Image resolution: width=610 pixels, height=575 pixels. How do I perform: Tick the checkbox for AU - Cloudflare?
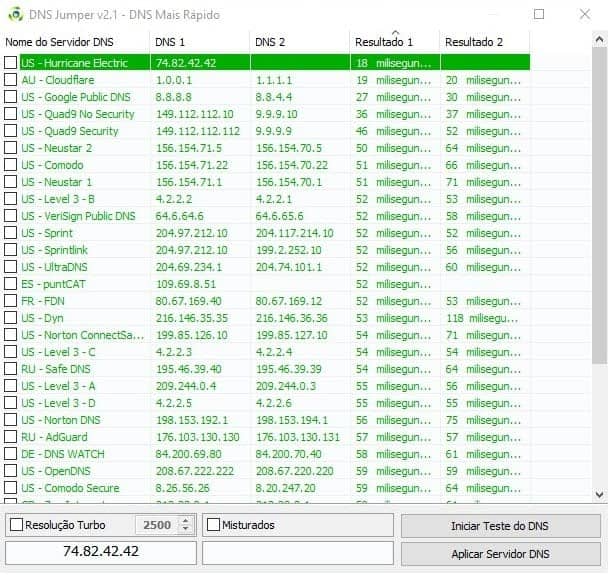tap(11, 79)
